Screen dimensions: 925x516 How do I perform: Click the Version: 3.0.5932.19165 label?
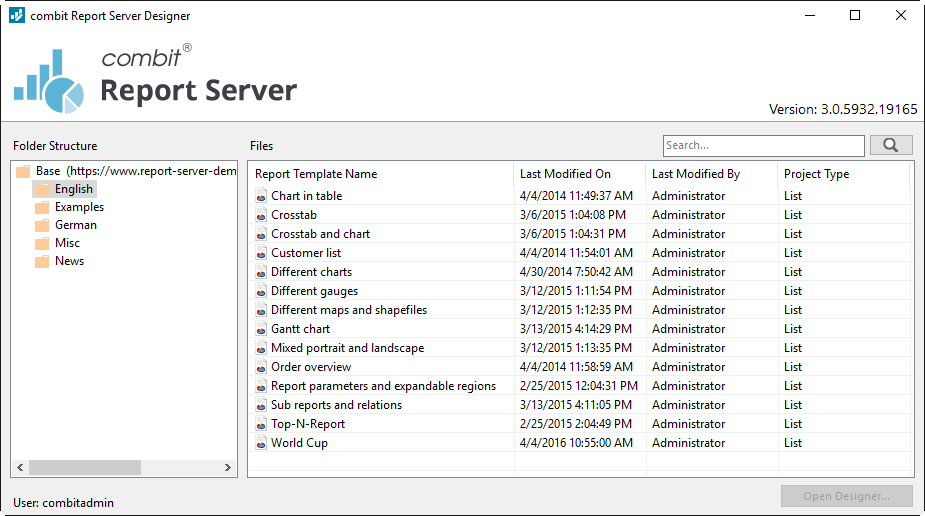click(x=843, y=110)
